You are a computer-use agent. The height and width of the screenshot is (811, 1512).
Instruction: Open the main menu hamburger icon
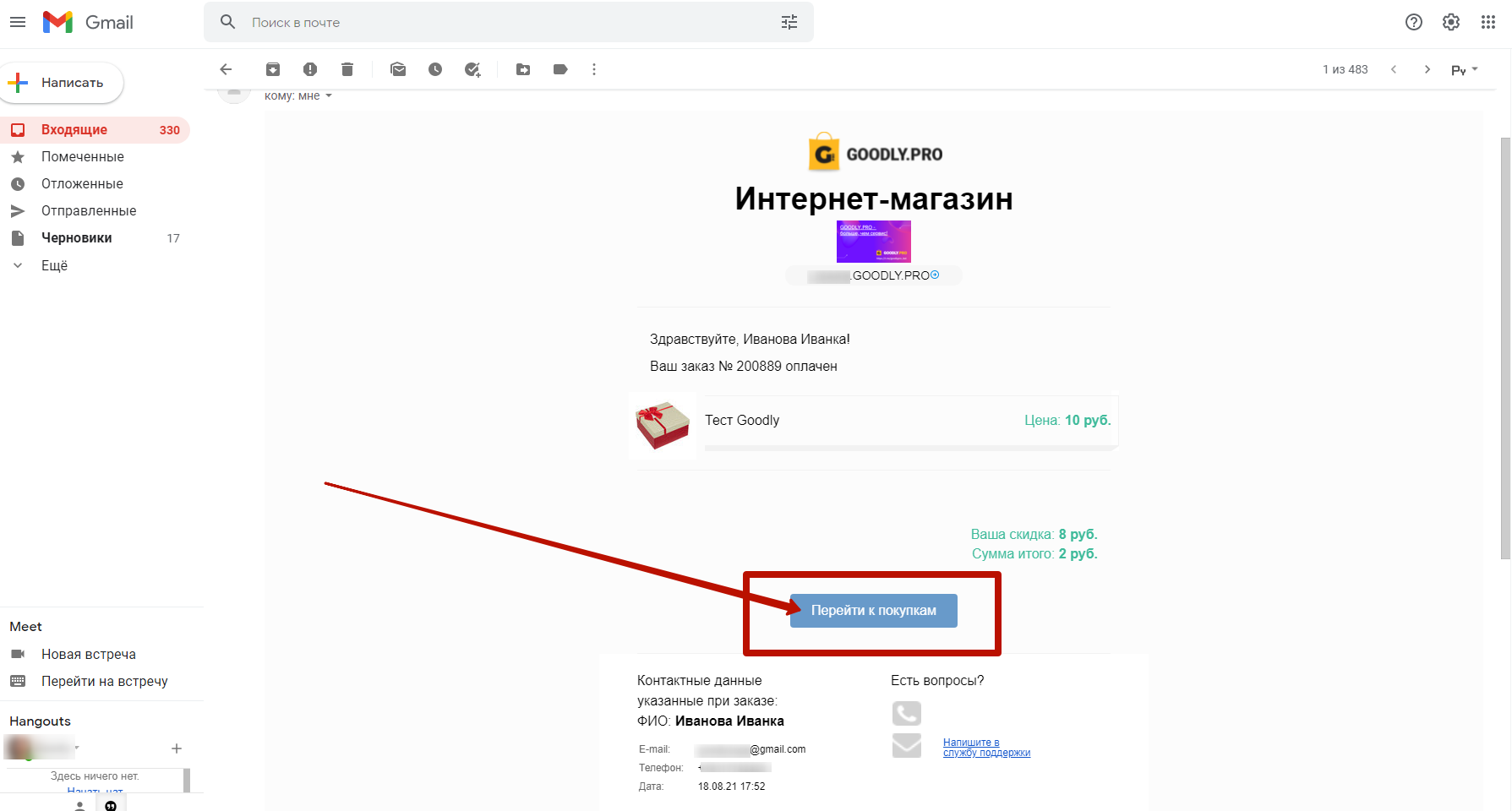(x=18, y=22)
